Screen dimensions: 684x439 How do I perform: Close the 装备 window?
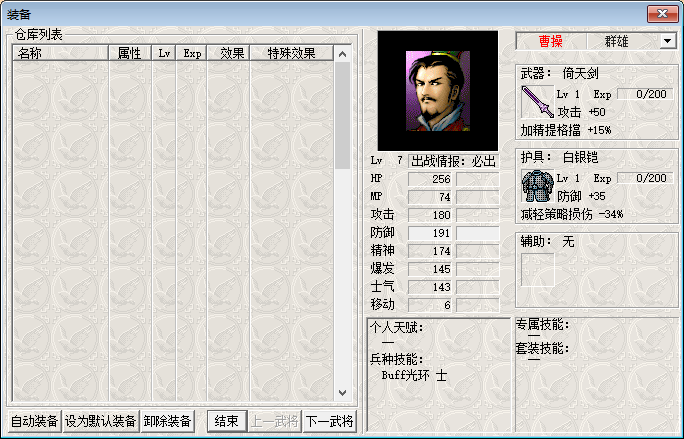[x=662, y=14]
